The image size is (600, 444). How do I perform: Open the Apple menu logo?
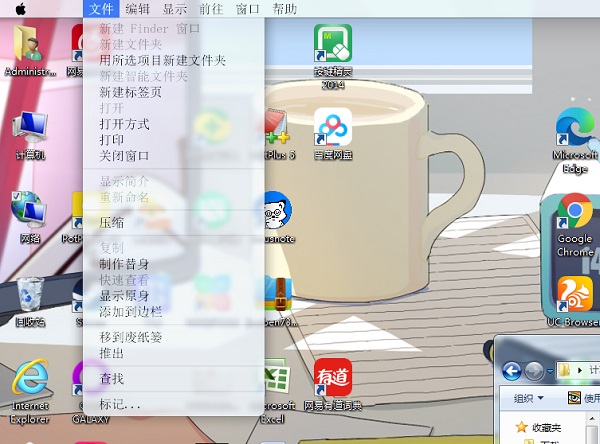point(21,8)
